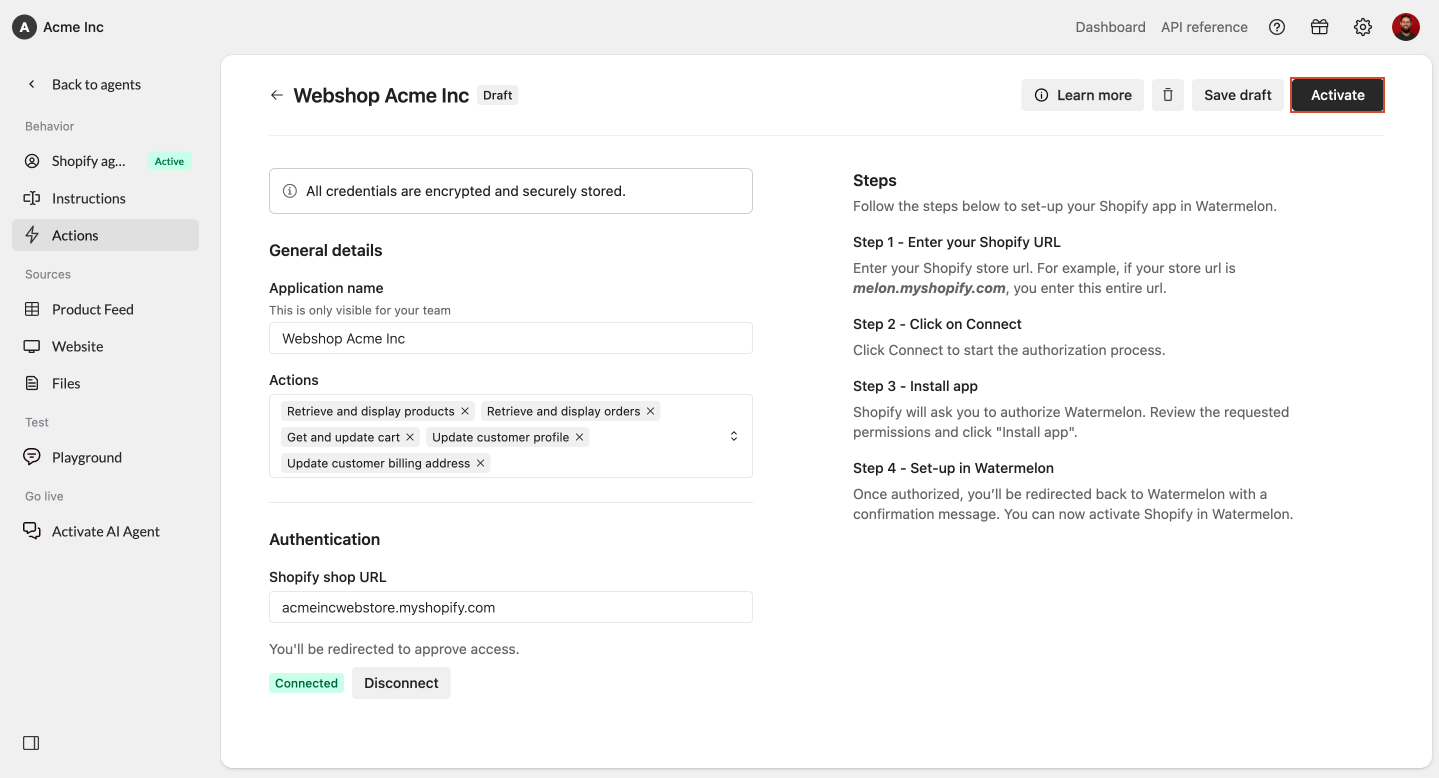Open the user profile avatar
This screenshot has width=1439, height=778.
(x=1406, y=27)
